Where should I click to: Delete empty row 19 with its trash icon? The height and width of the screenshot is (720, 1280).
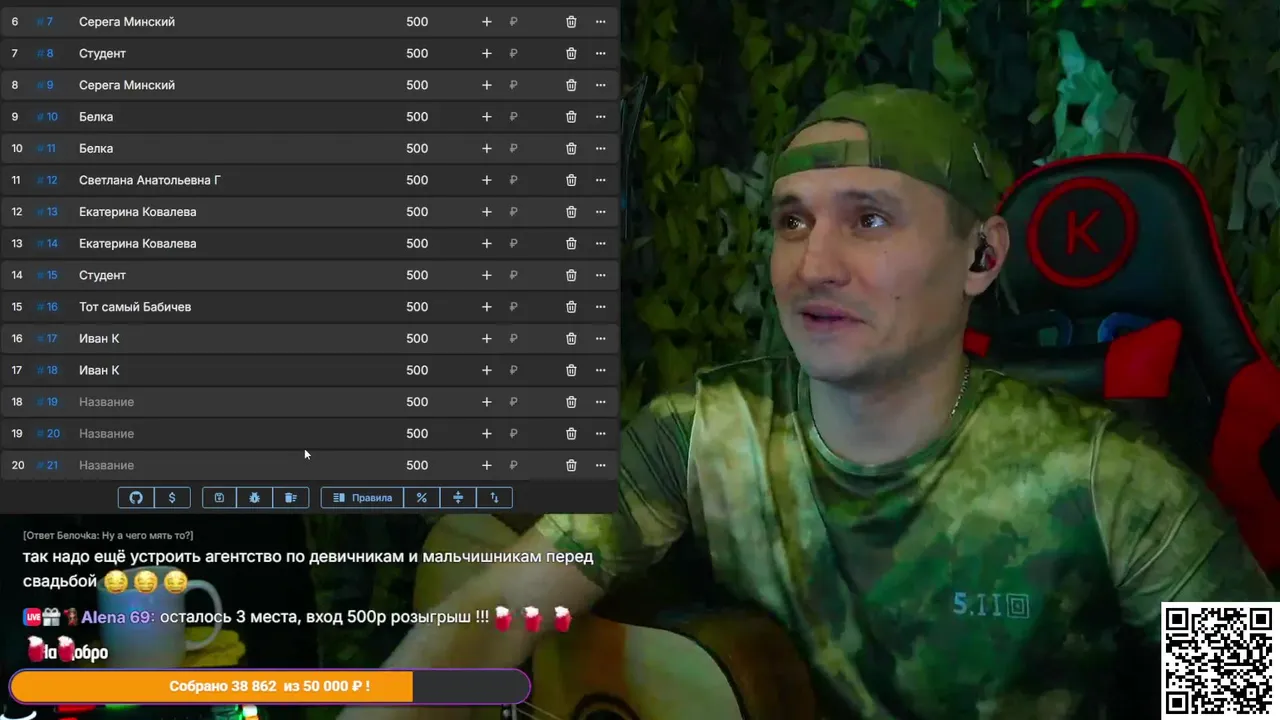point(571,433)
